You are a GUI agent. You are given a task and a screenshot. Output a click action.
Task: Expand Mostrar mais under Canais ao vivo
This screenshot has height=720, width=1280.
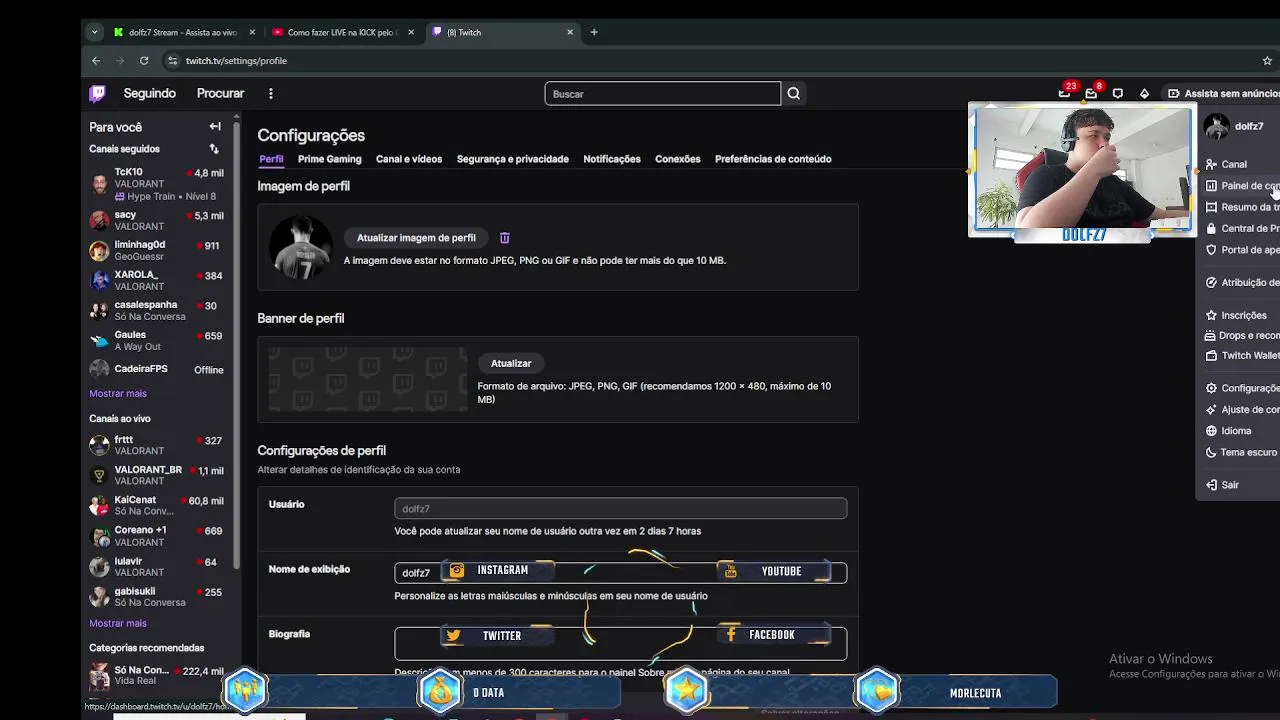(x=118, y=623)
